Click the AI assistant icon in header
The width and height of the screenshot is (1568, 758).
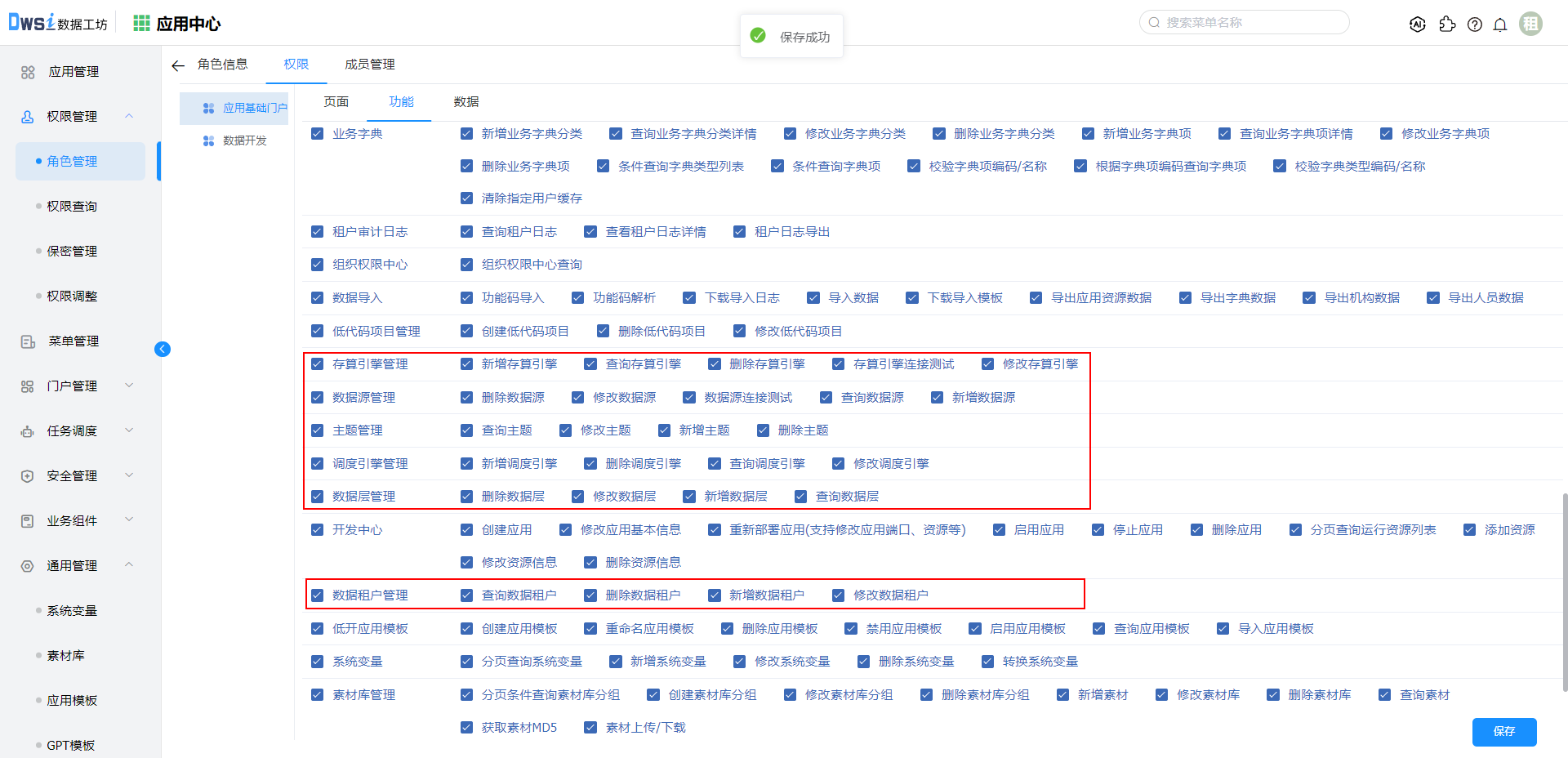coord(1418,25)
